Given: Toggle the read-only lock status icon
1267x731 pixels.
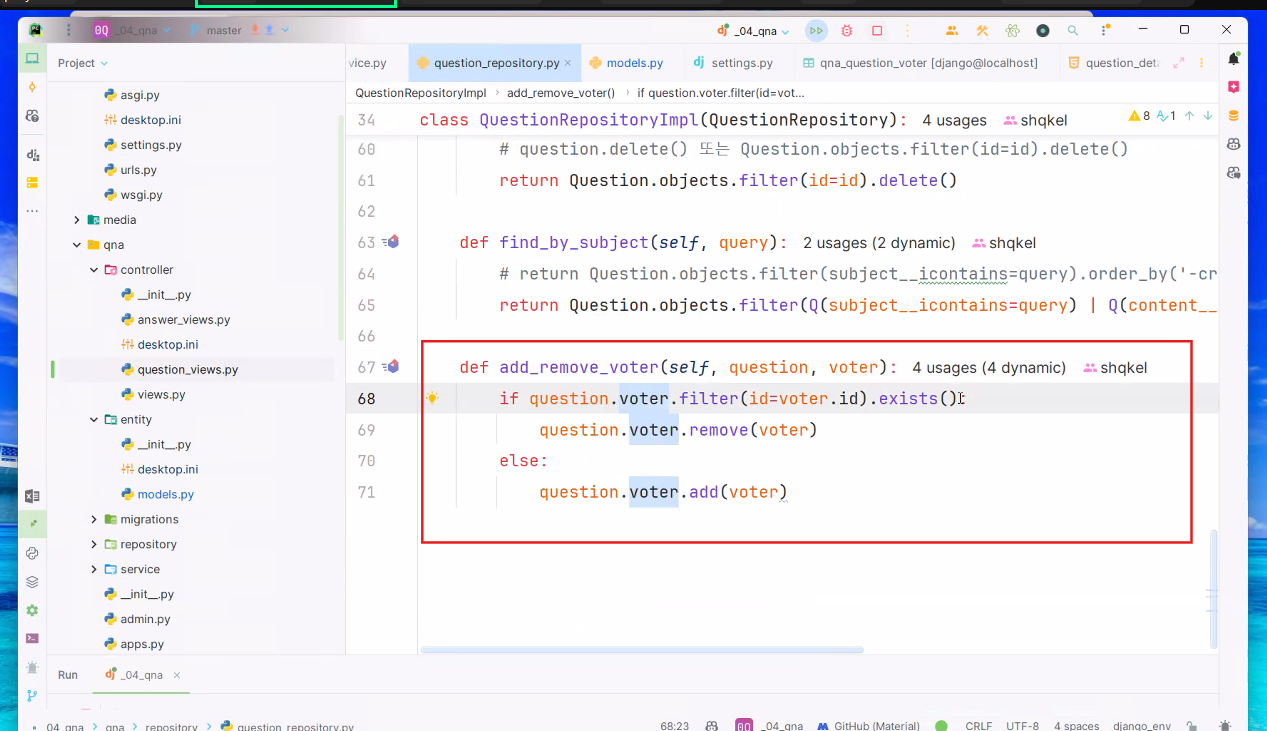Looking at the screenshot, I should (x=1190, y=726).
